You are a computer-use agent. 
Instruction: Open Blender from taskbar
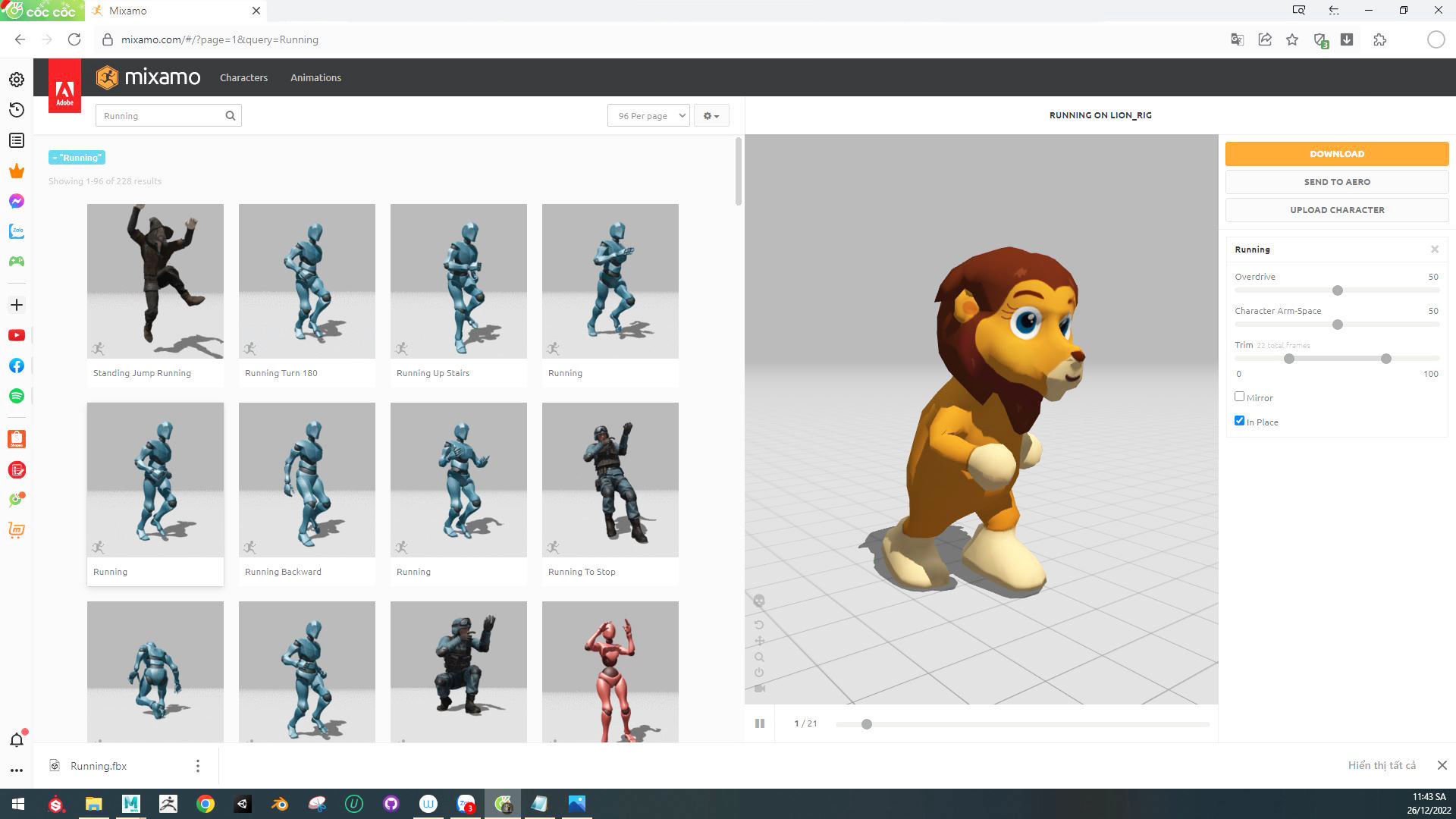coord(280,804)
